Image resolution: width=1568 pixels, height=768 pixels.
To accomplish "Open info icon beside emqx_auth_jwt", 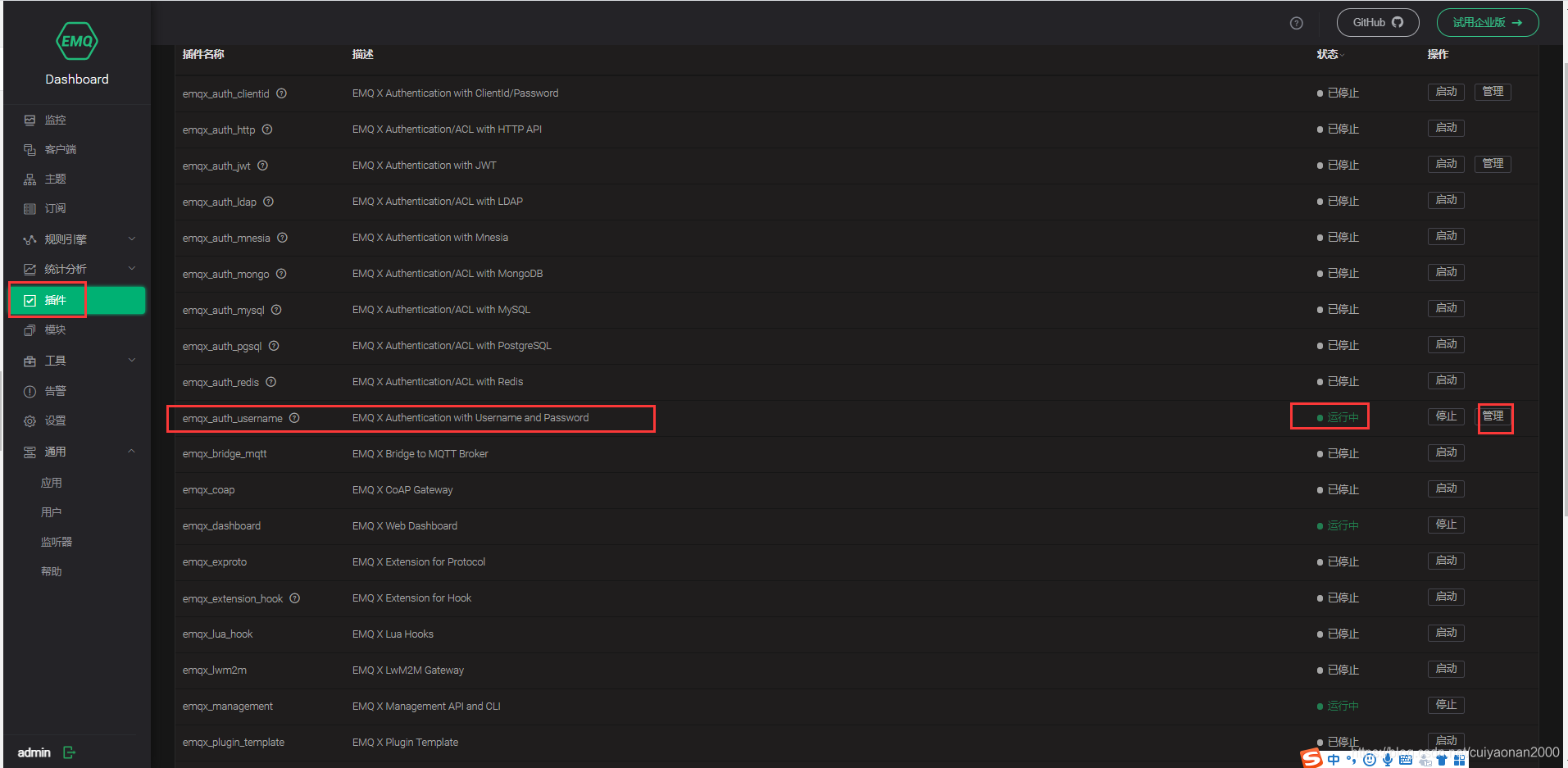I will click(262, 166).
